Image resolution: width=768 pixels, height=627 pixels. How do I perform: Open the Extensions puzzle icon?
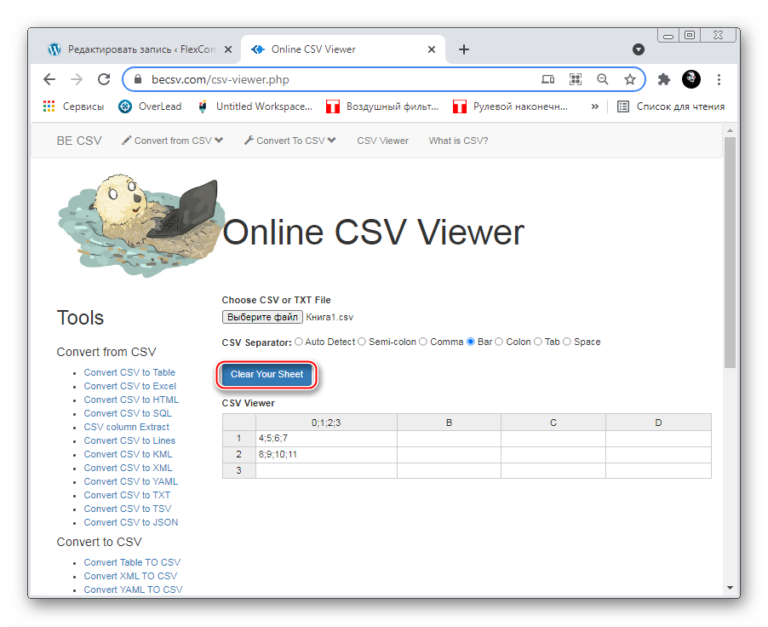tap(663, 79)
